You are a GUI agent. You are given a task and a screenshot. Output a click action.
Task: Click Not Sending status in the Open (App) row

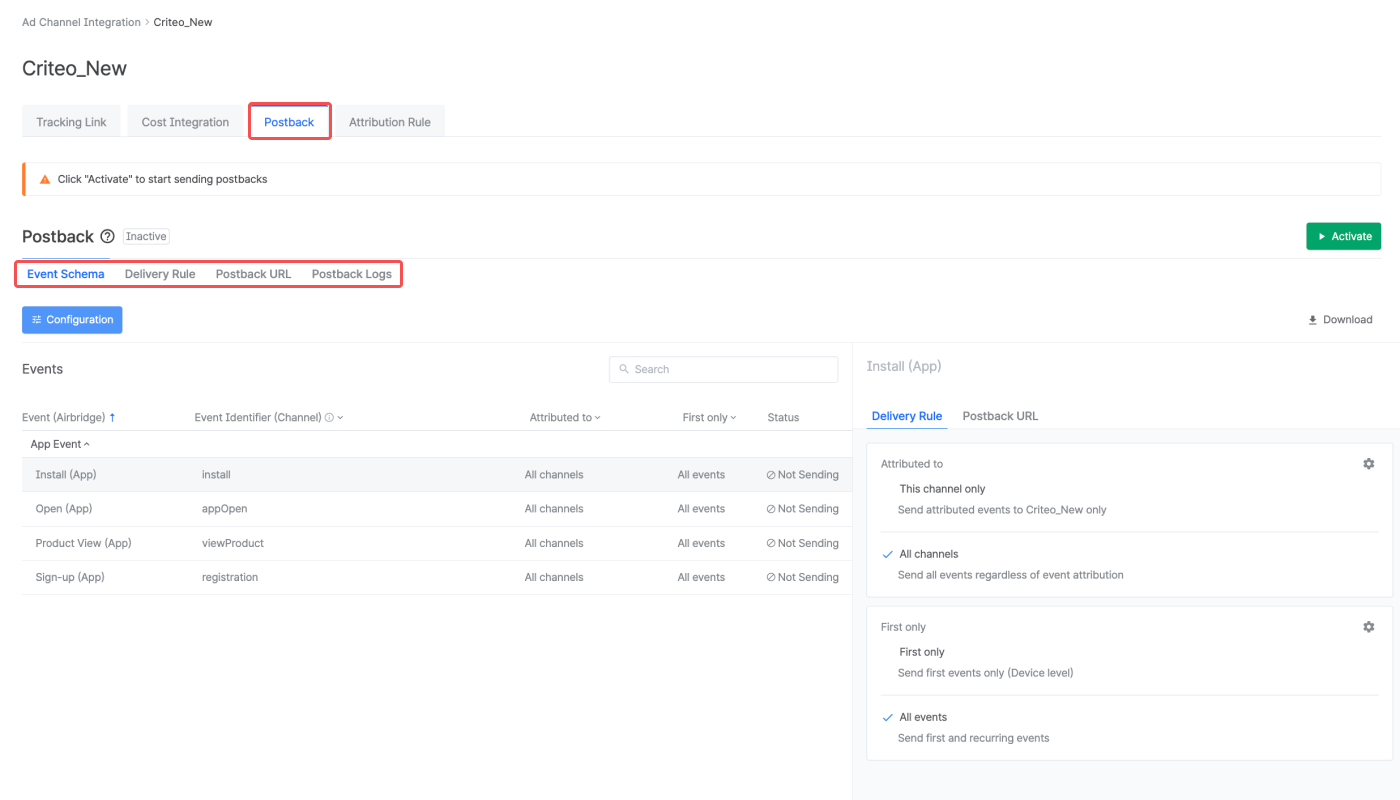pyautogui.click(x=802, y=509)
